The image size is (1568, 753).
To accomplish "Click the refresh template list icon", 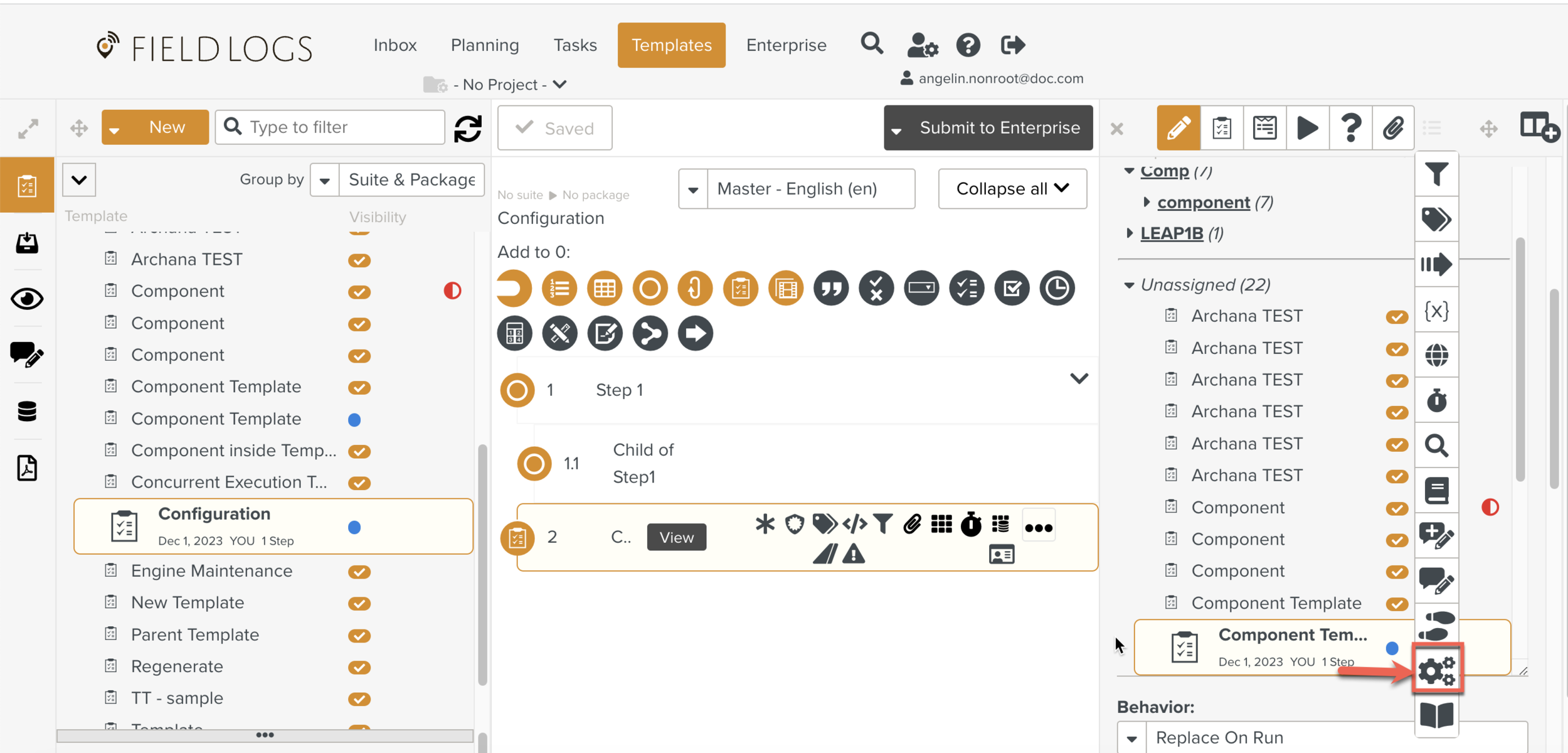I will (x=468, y=128).
